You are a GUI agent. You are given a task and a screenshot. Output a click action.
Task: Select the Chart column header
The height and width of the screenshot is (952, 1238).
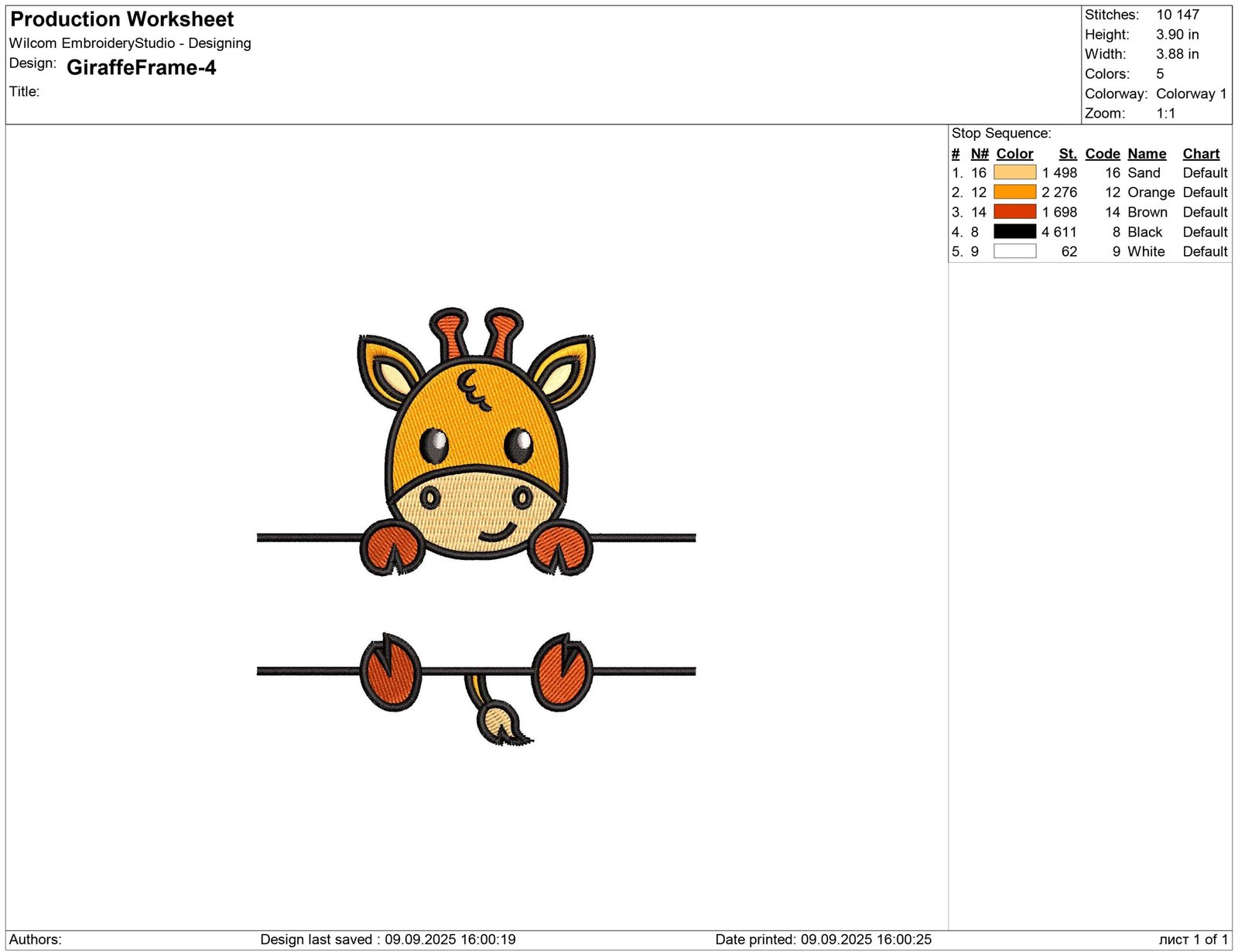(1201, 154)
